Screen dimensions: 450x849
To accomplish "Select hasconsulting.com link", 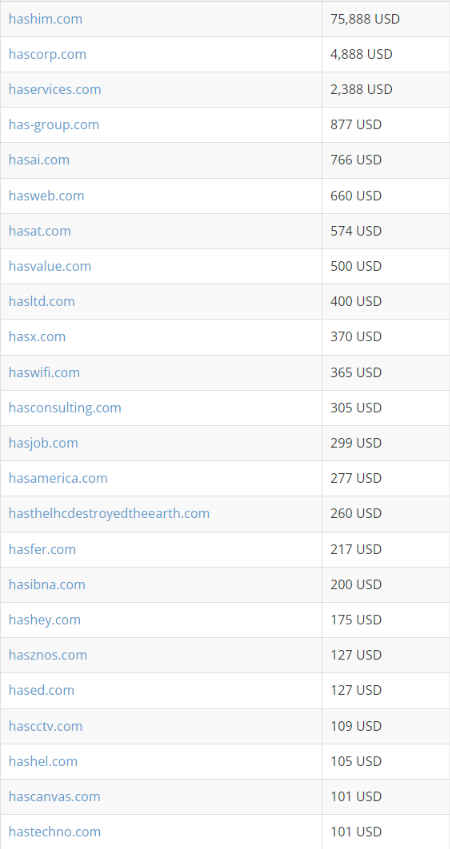I will pos(64,407).
